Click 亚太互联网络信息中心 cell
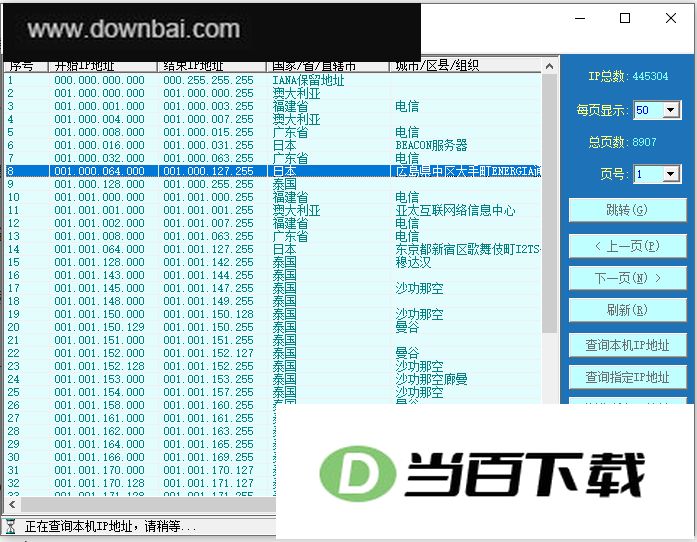 click(455, 210)
